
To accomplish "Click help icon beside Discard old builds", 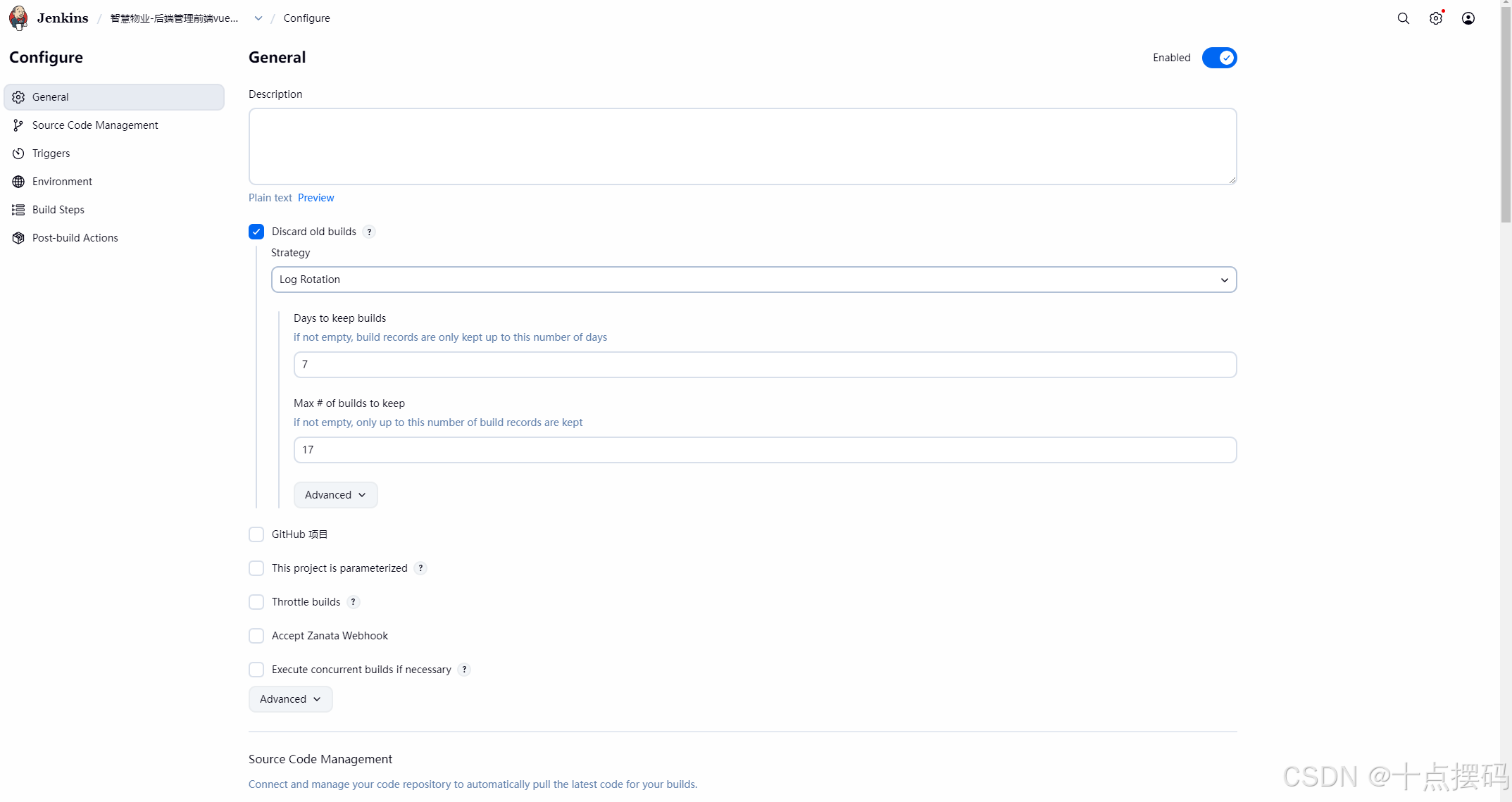I will [x=369, y=232].
